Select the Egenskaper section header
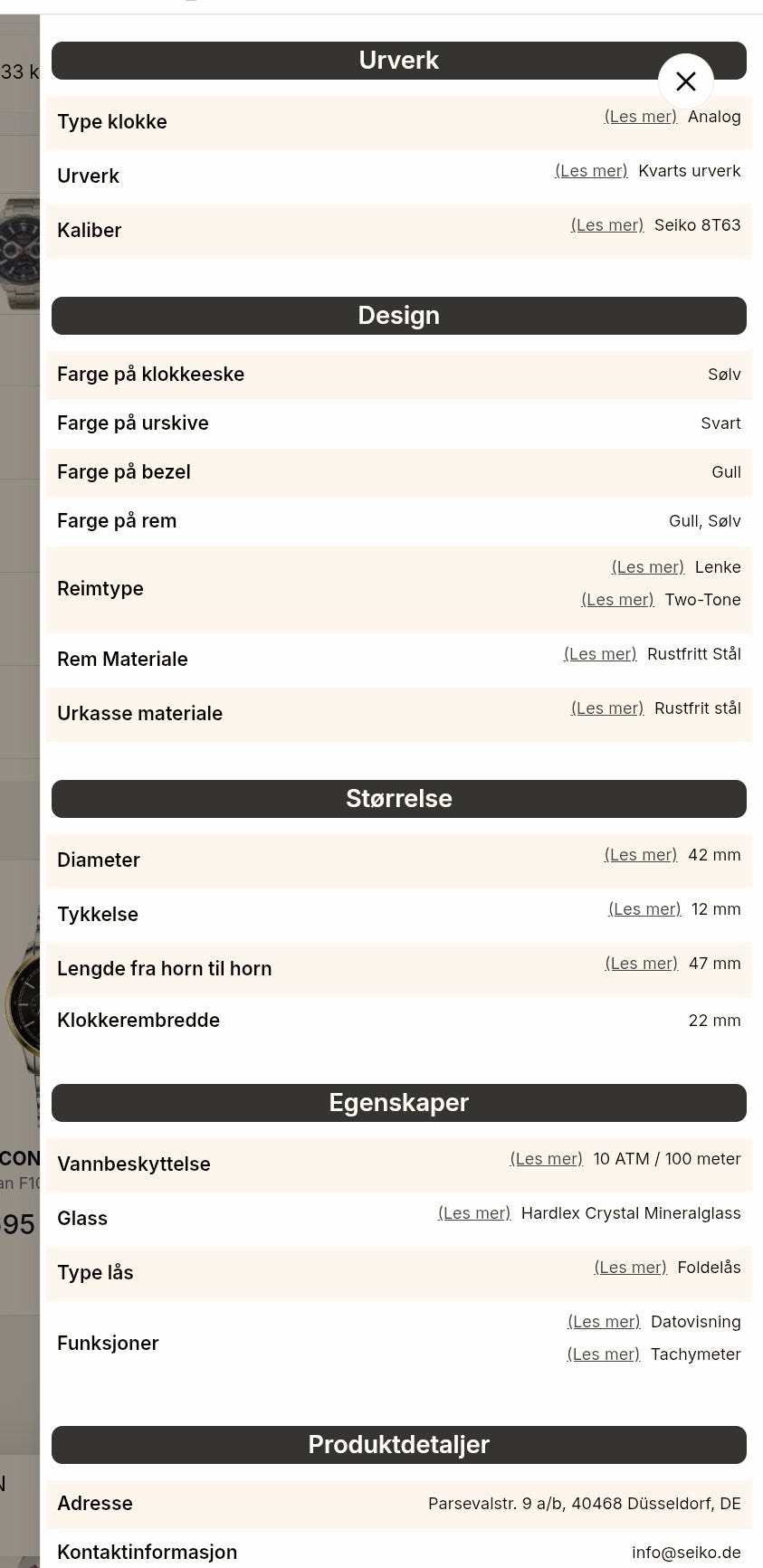 click(398, 1103)
